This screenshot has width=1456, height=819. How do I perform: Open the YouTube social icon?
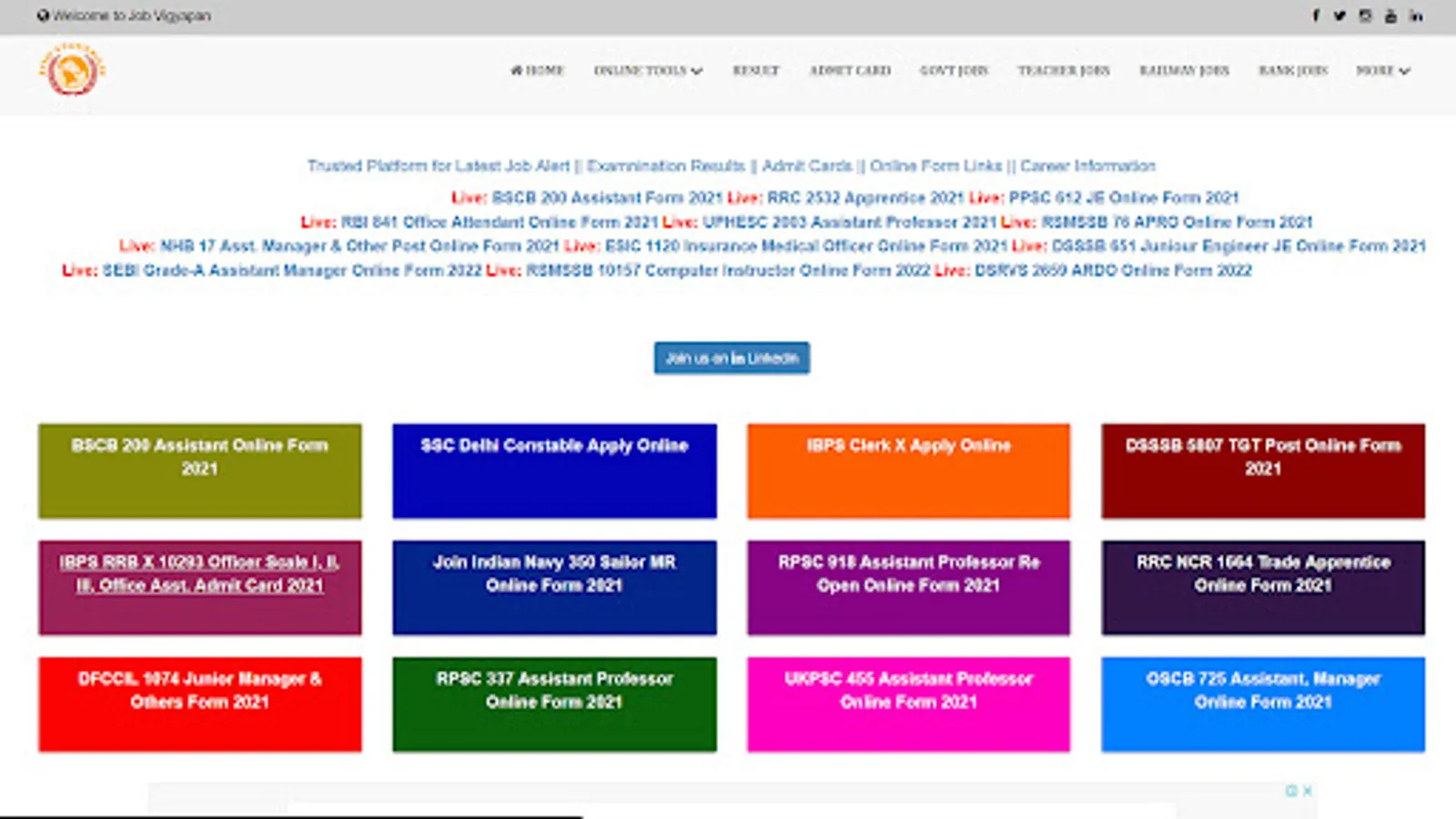[1390, 15]
